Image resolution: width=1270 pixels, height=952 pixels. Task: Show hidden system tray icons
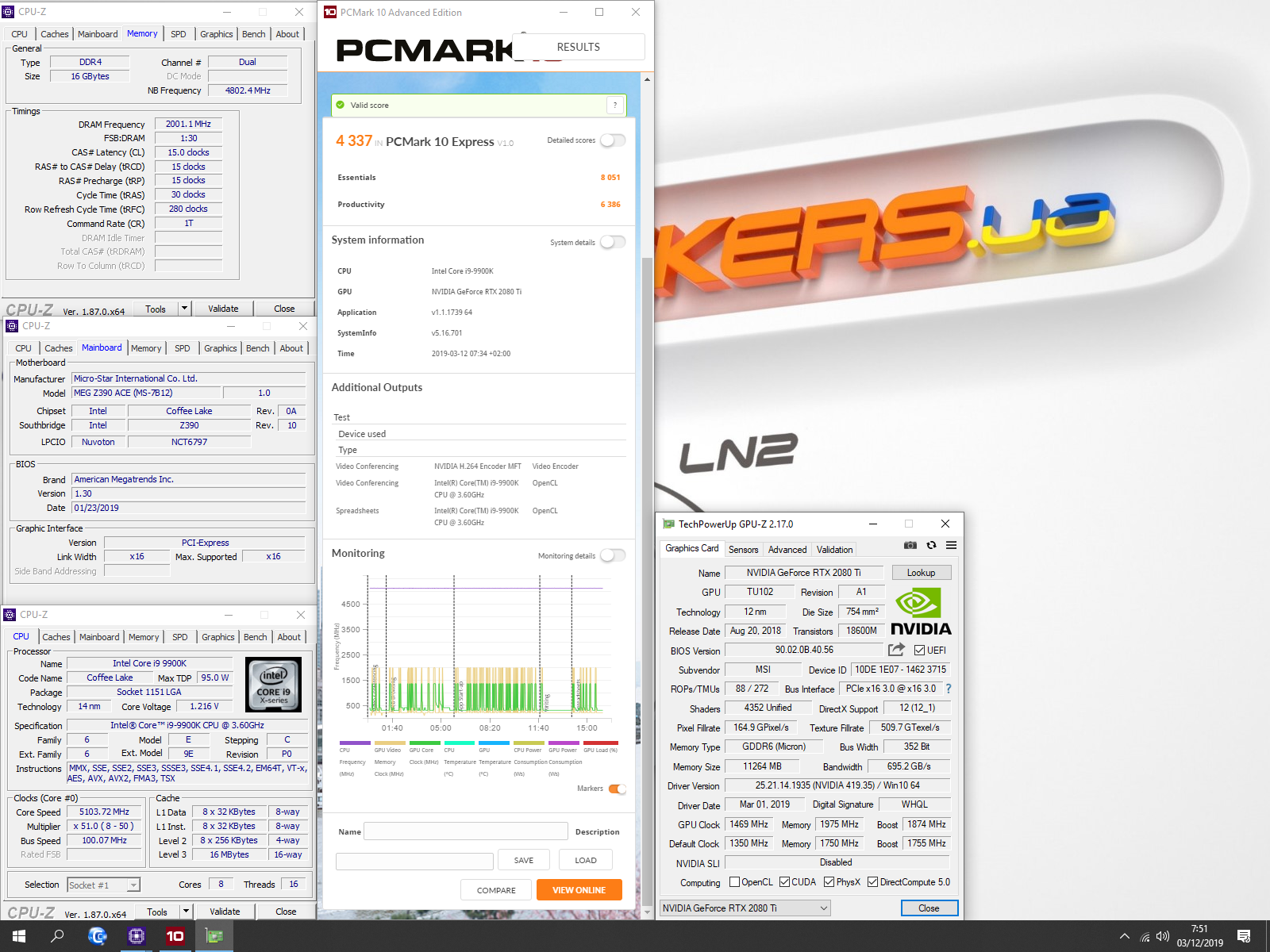click(x=1125, y=937)
